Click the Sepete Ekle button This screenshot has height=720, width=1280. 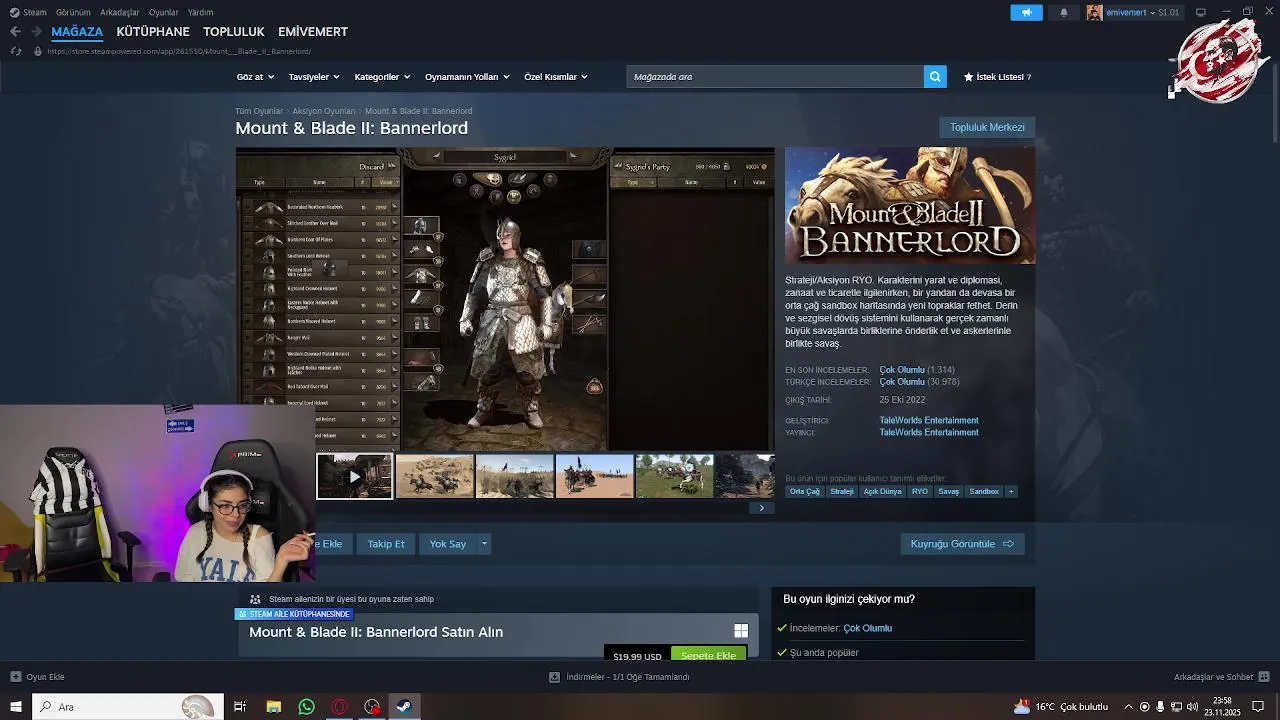tap(708, 655)
